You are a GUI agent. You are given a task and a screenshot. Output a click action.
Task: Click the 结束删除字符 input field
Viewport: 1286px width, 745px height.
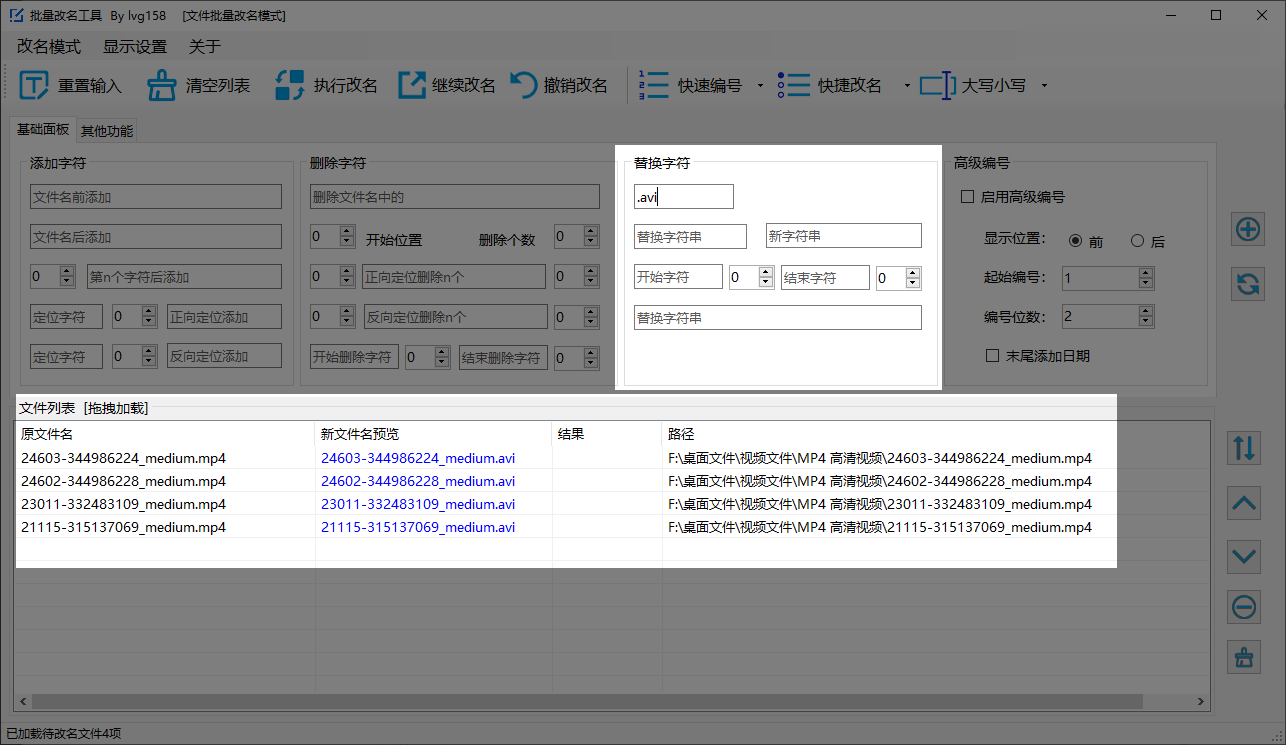click(503, 356)
